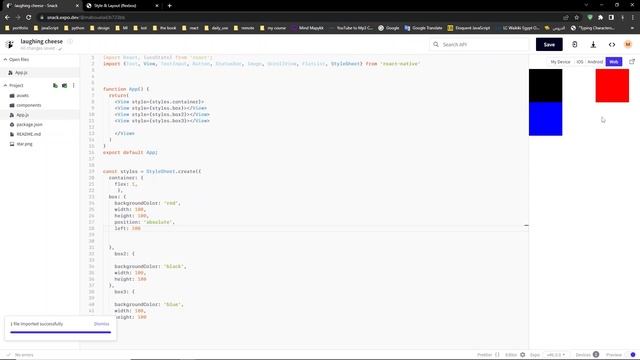Viewport: 640px width, 360px height.
Task: Click the Expo Snack logo icon
Action: point(9,44)
